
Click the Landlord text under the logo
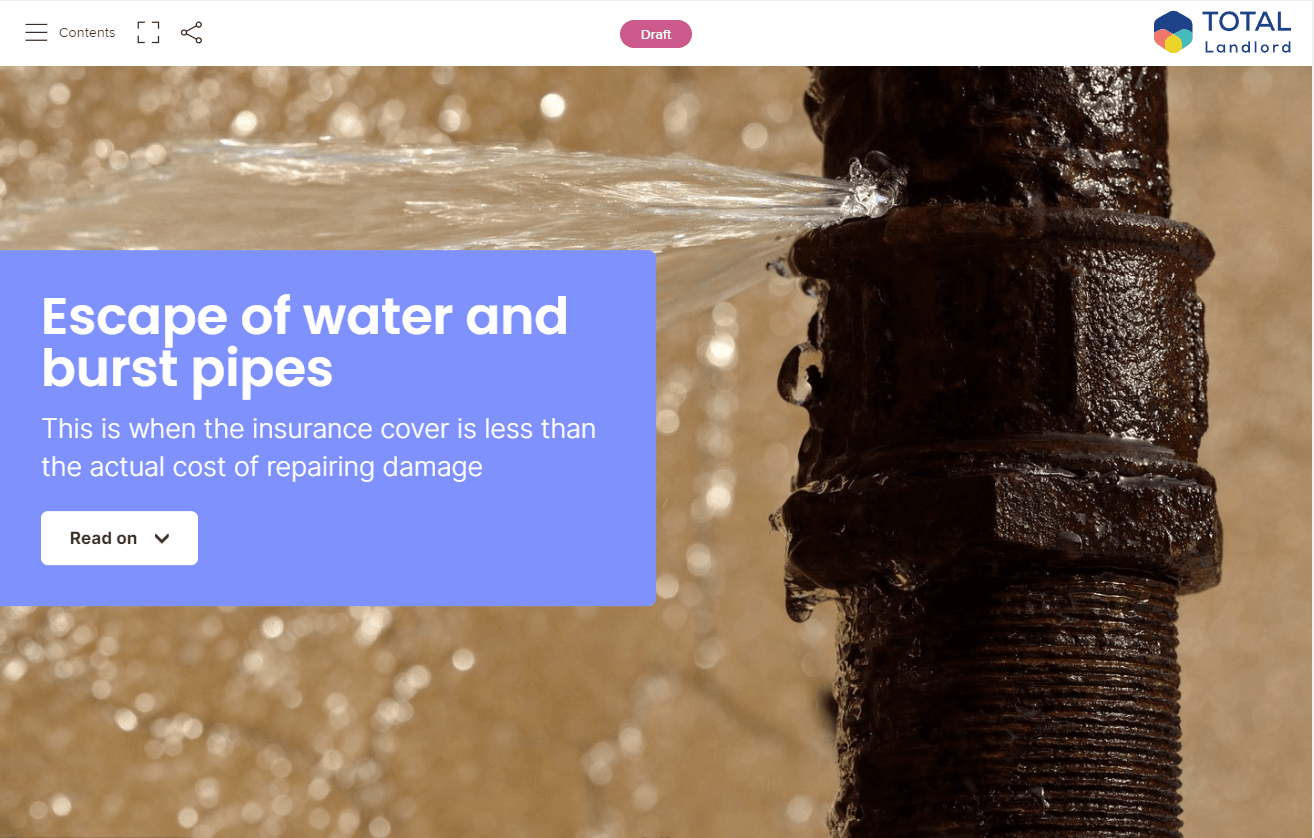[x=1248, y=47]
